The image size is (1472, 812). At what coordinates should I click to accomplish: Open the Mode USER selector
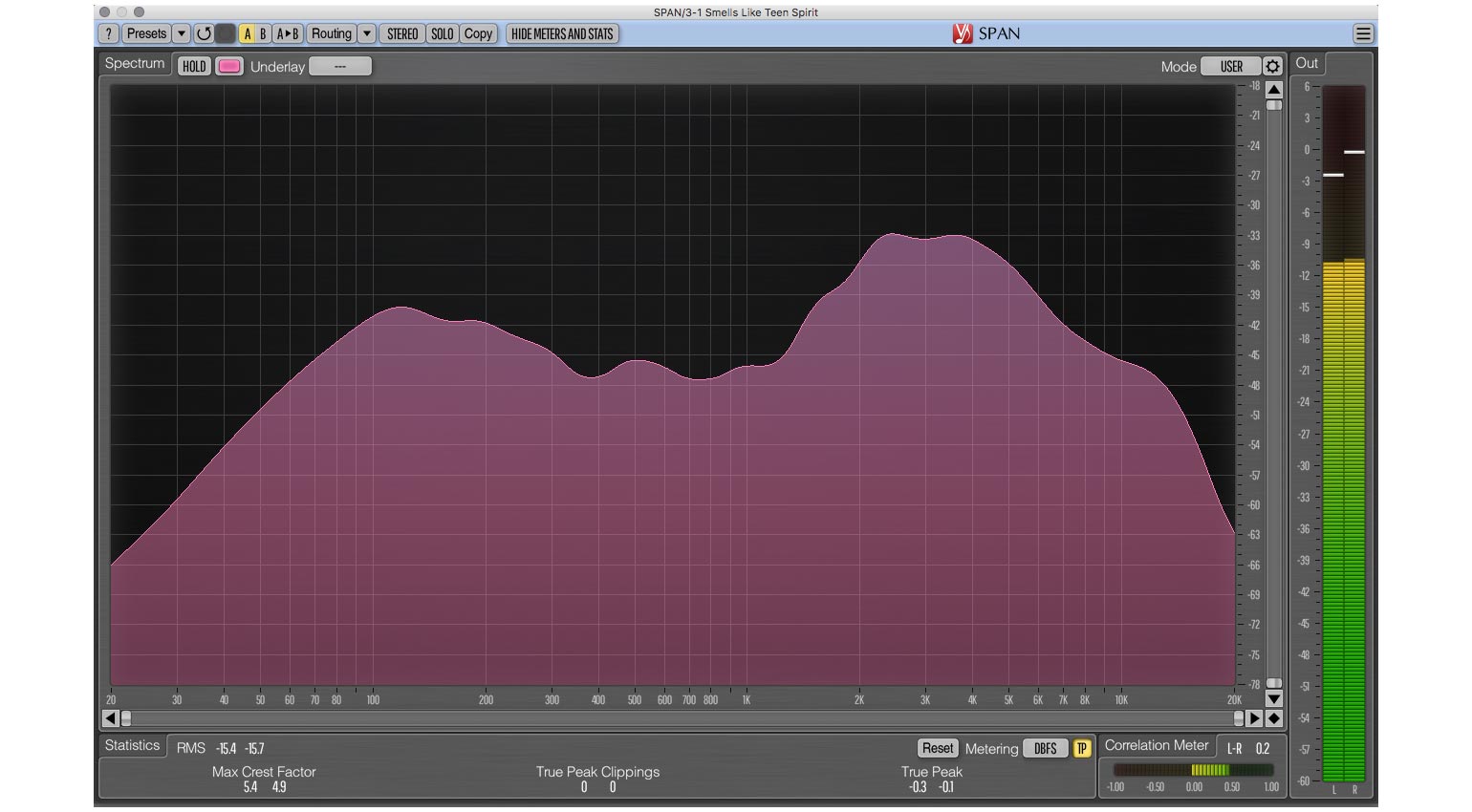(x=1230, y=66)
